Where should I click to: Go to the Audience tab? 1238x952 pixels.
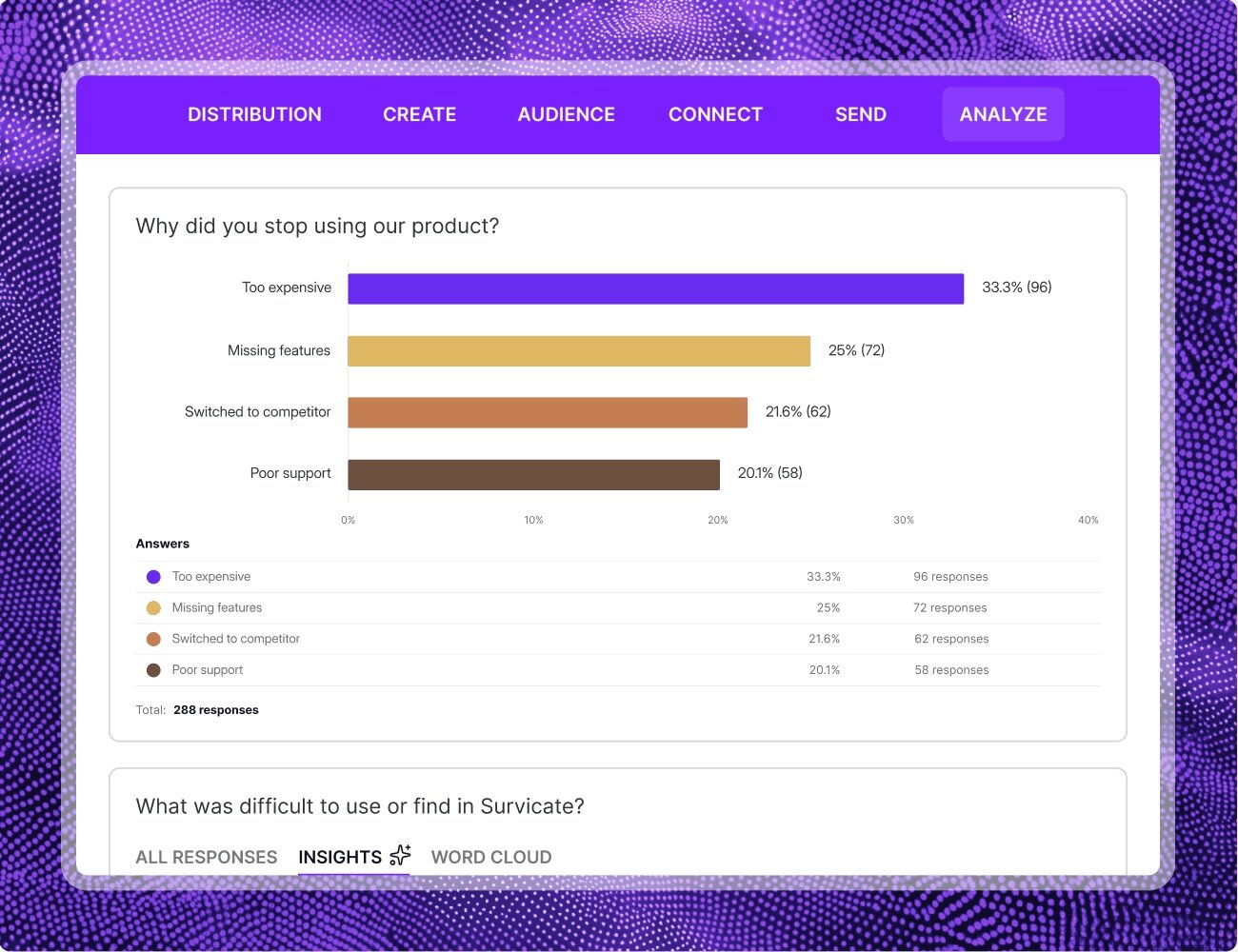click(x=566, y=114)
